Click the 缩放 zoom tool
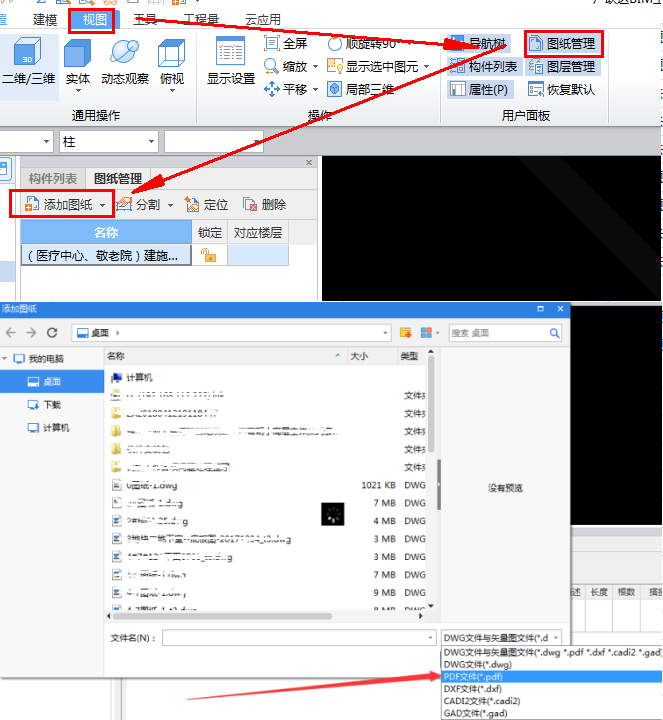 point(285,67)
